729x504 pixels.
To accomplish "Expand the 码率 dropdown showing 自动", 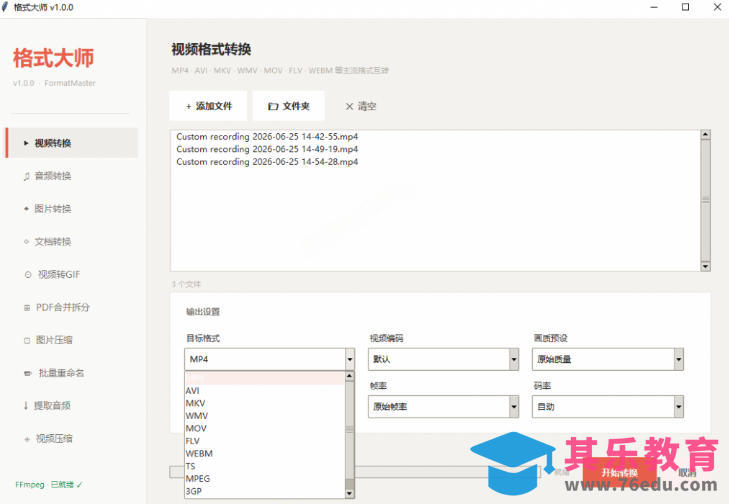I will point(608,407).
